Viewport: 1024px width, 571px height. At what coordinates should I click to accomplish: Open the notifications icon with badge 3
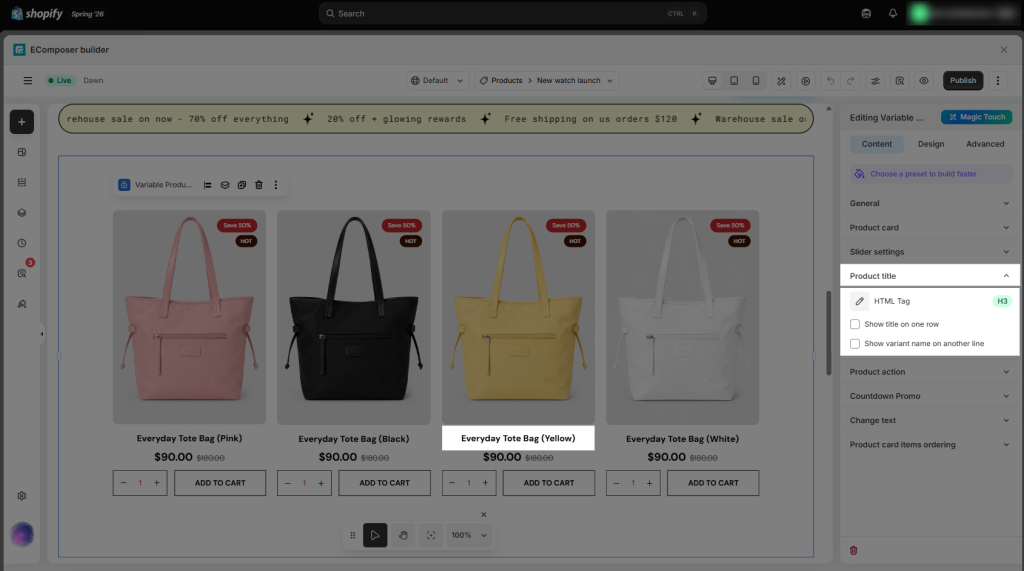pyautogui.click(x=22, y=273)
